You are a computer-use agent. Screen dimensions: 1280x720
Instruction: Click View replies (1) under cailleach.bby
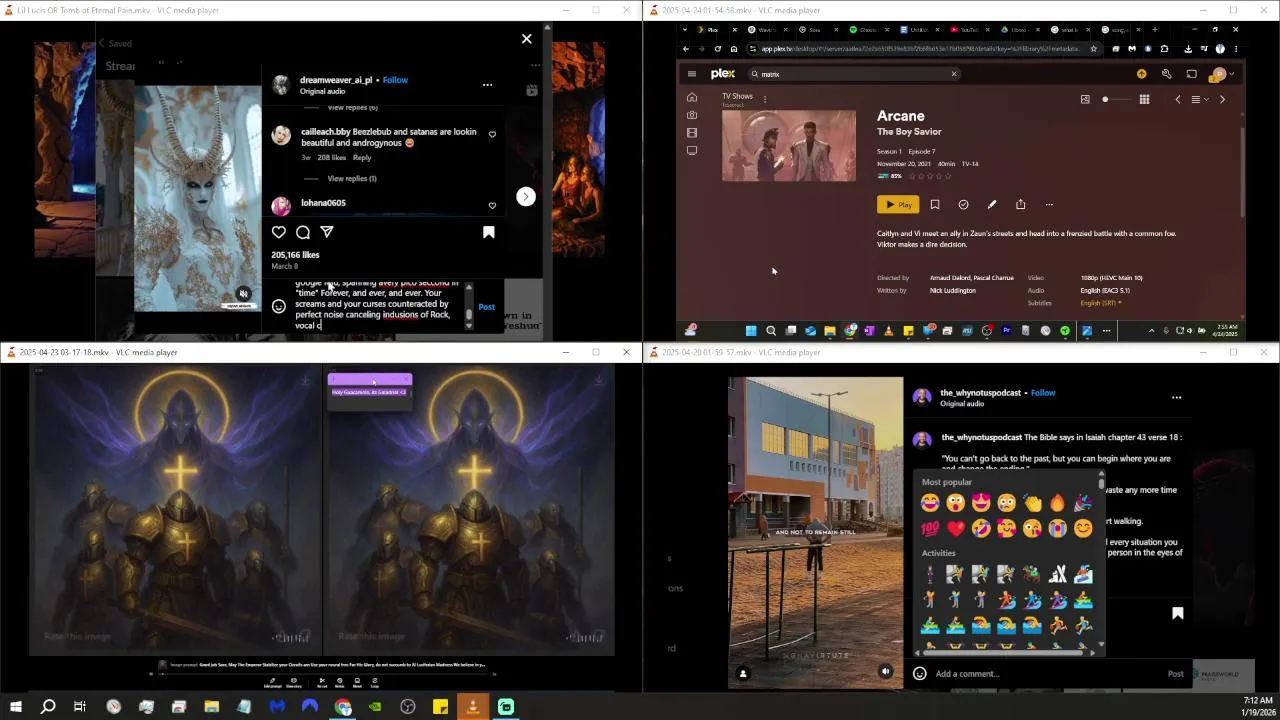coord(352,178)
